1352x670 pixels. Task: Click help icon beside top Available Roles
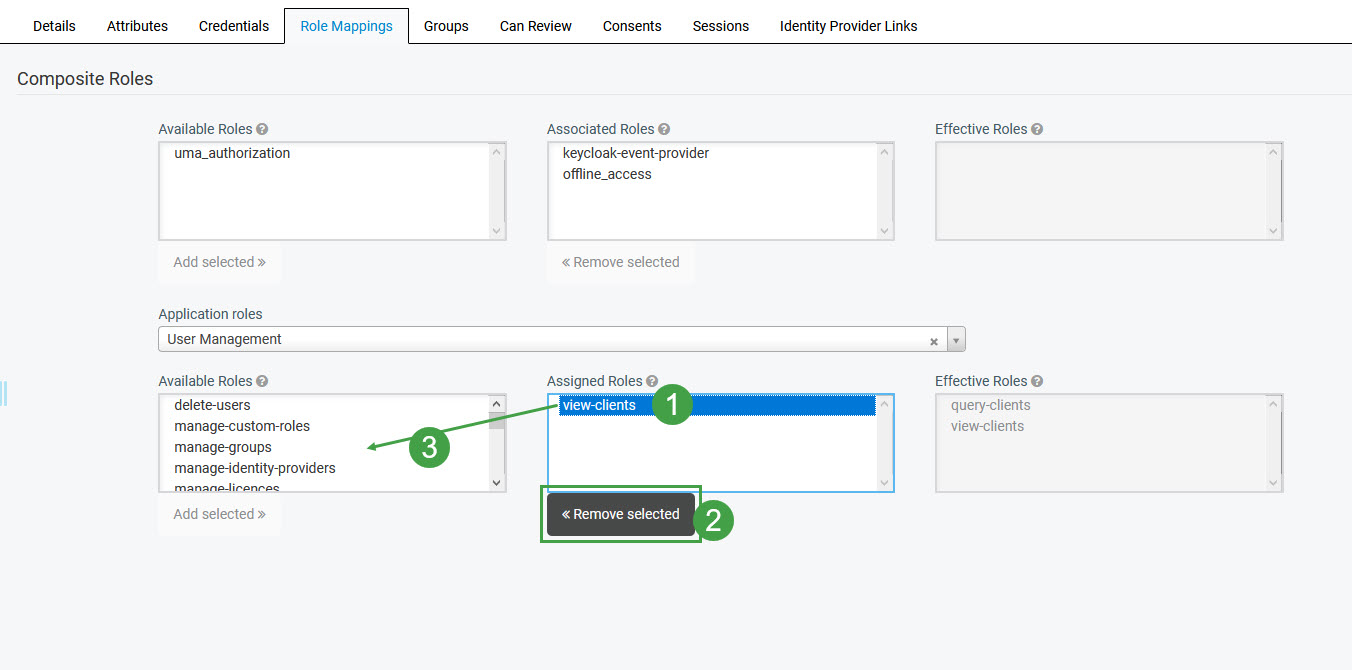pyautogui.click(x=262, y=129)
